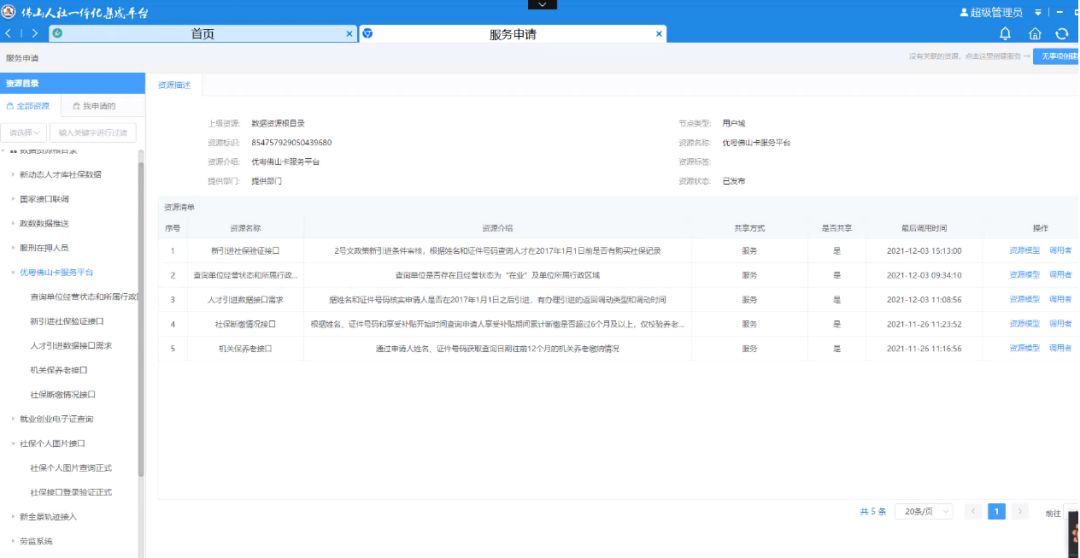The height and width of the screenshot is (558, 1080).
Task: Click the forward arrow navigation icon
Action: pyautogui.click(x=35, y=33)
